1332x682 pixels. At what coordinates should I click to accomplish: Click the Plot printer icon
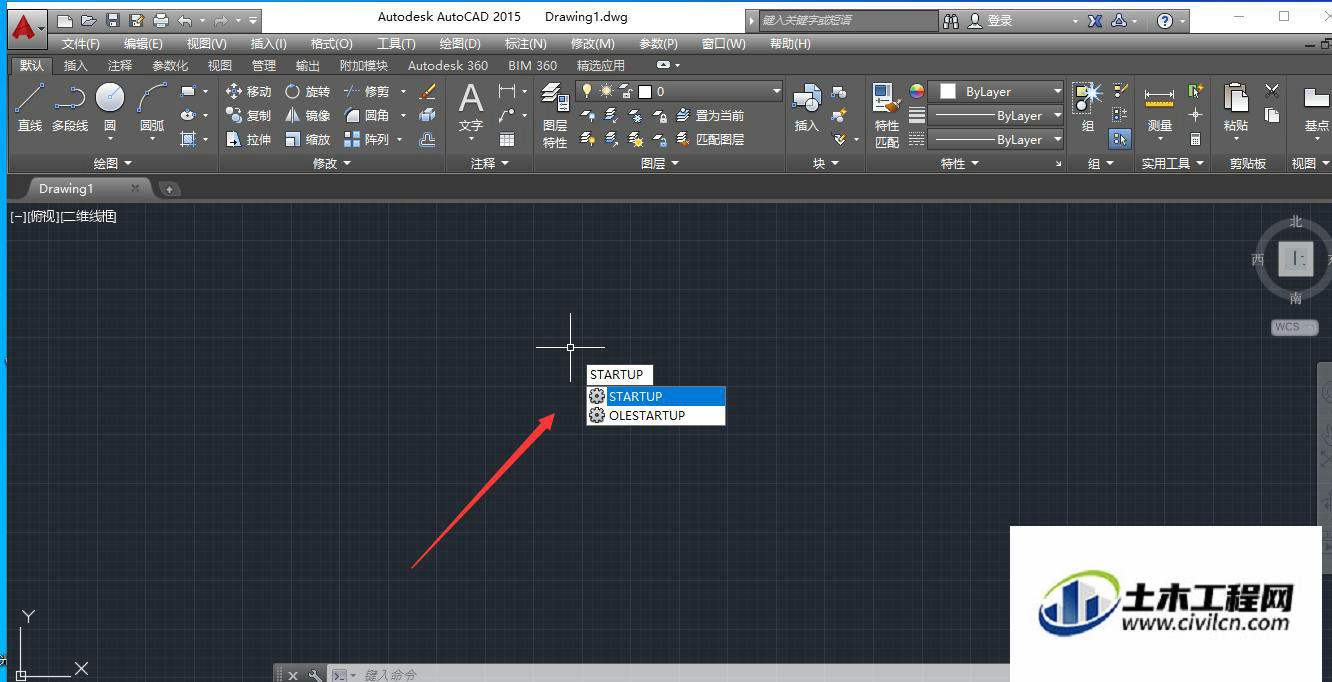click(161, 20)
